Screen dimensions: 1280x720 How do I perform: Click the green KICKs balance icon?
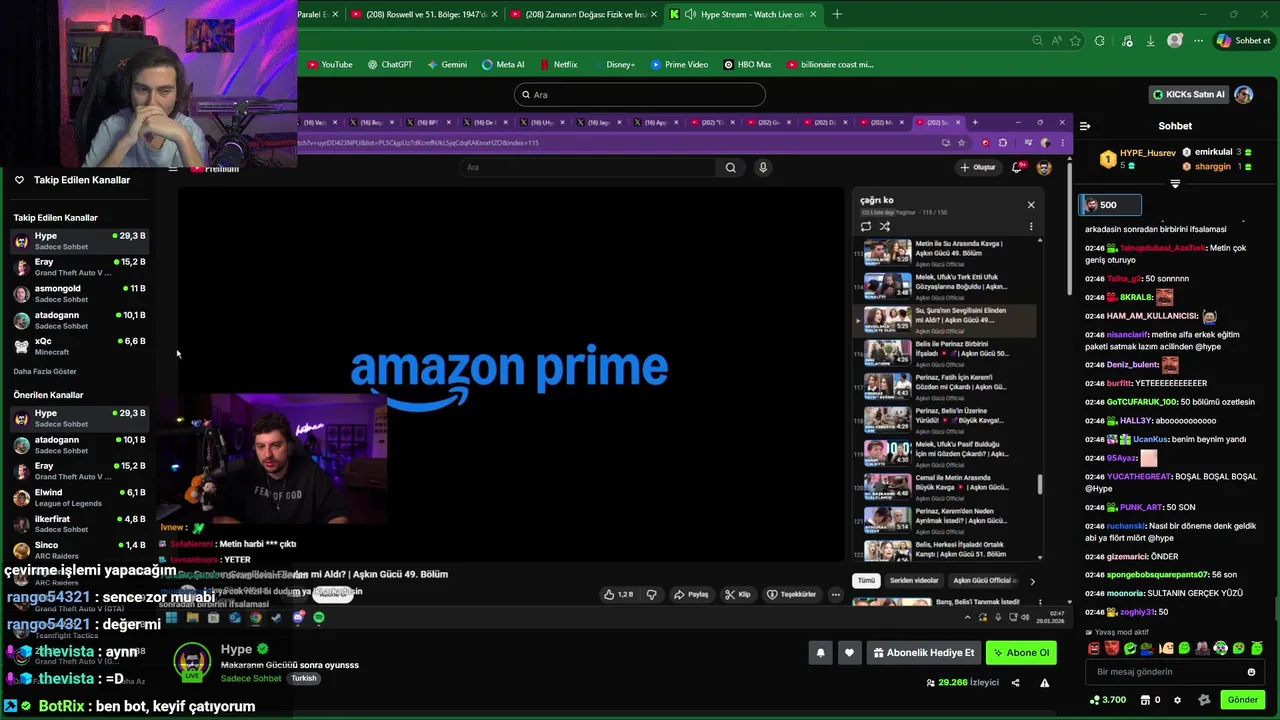coord(1094,700)
